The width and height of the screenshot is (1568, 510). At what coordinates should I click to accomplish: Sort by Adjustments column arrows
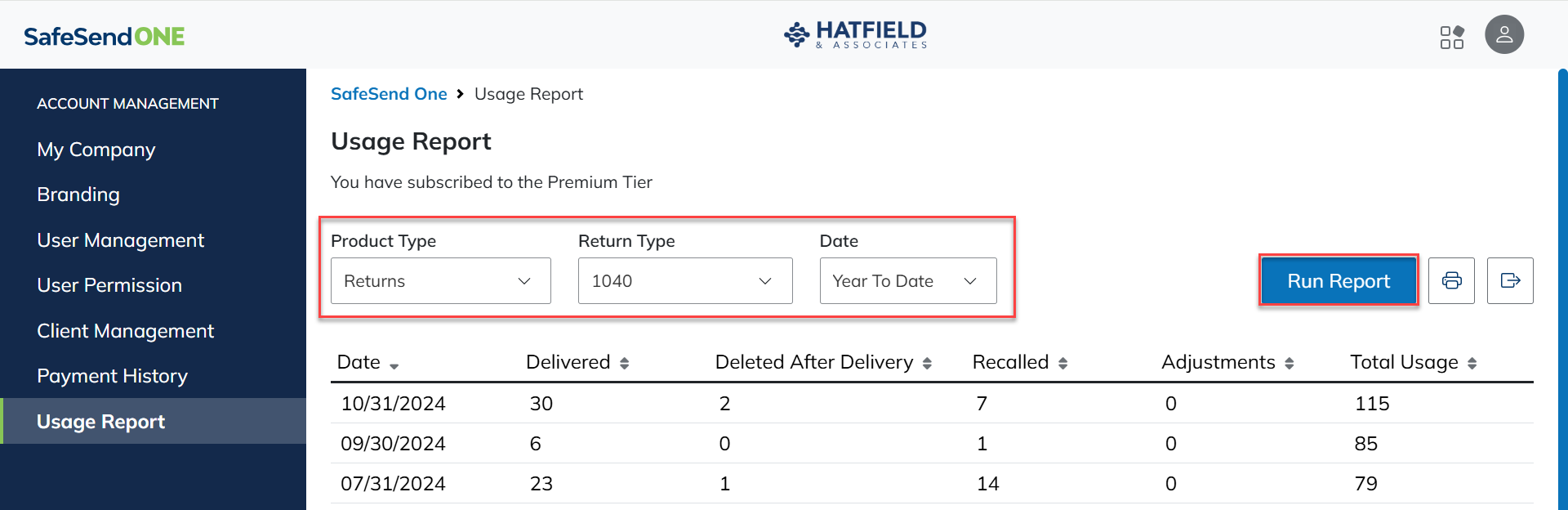(x=1289, y=363)
